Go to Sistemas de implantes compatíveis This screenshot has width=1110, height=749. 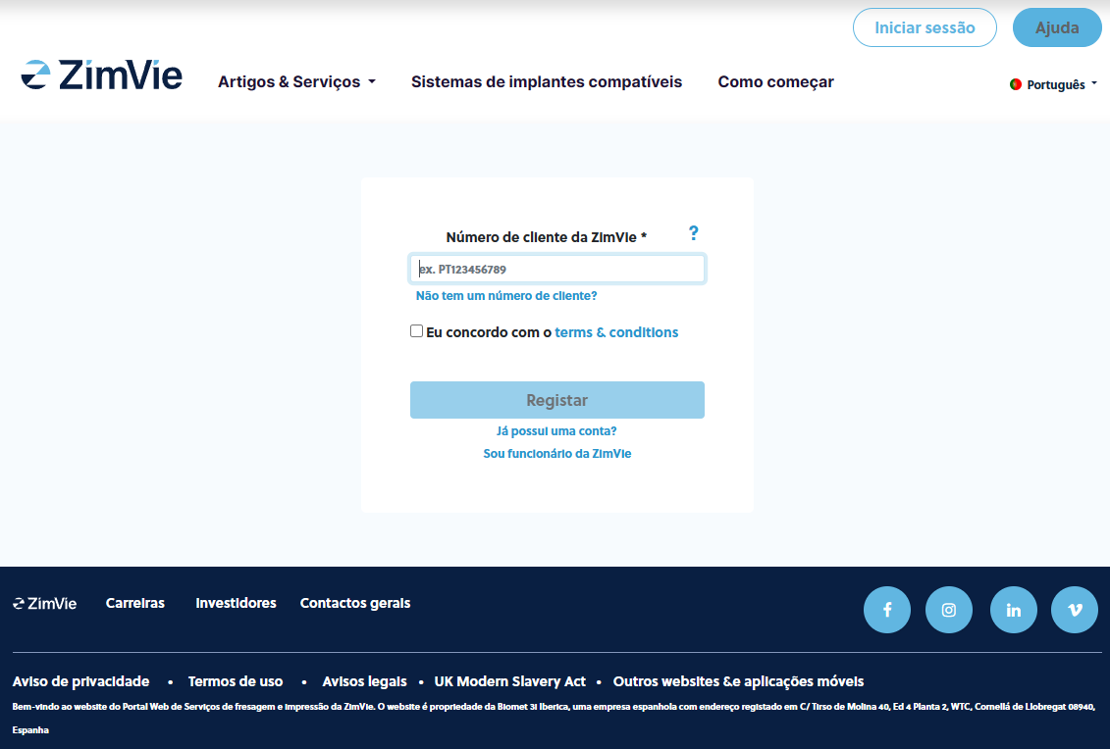546,82
